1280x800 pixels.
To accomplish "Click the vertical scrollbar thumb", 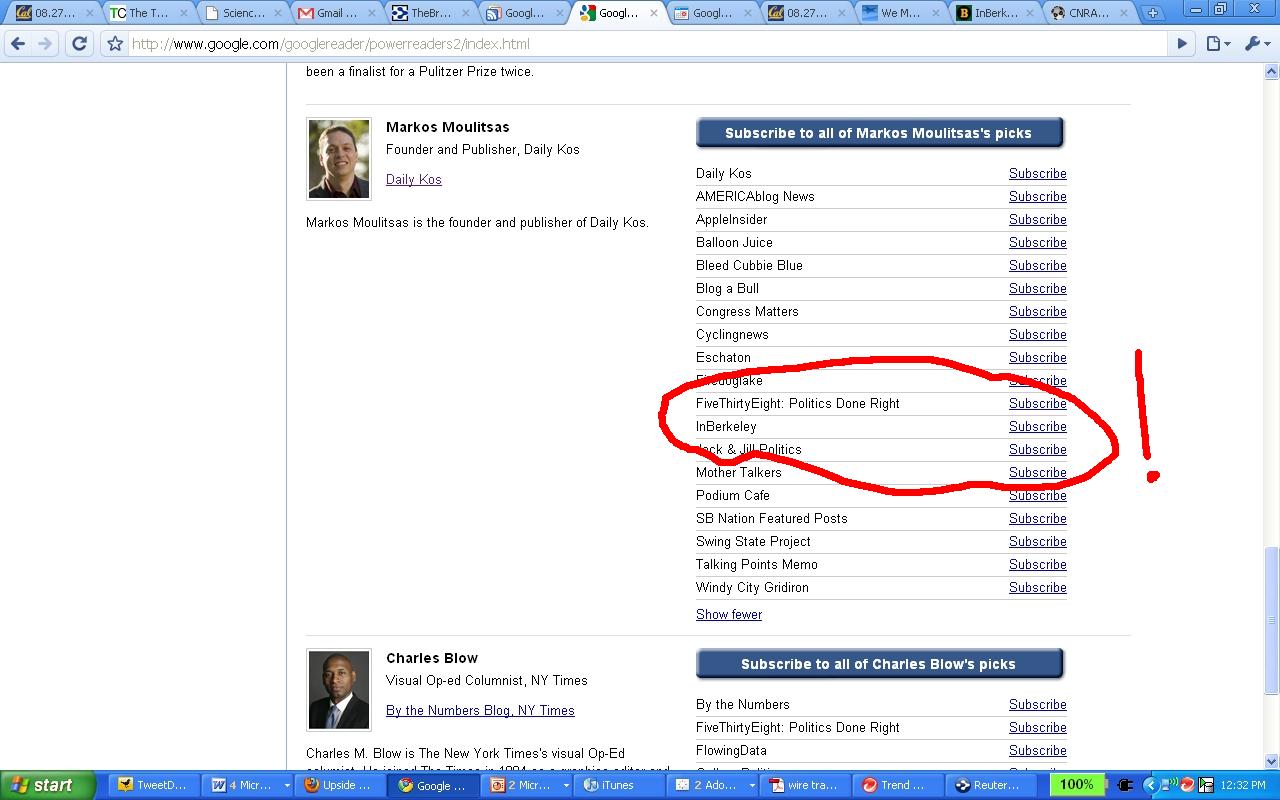I will [x=1272, y=620].
